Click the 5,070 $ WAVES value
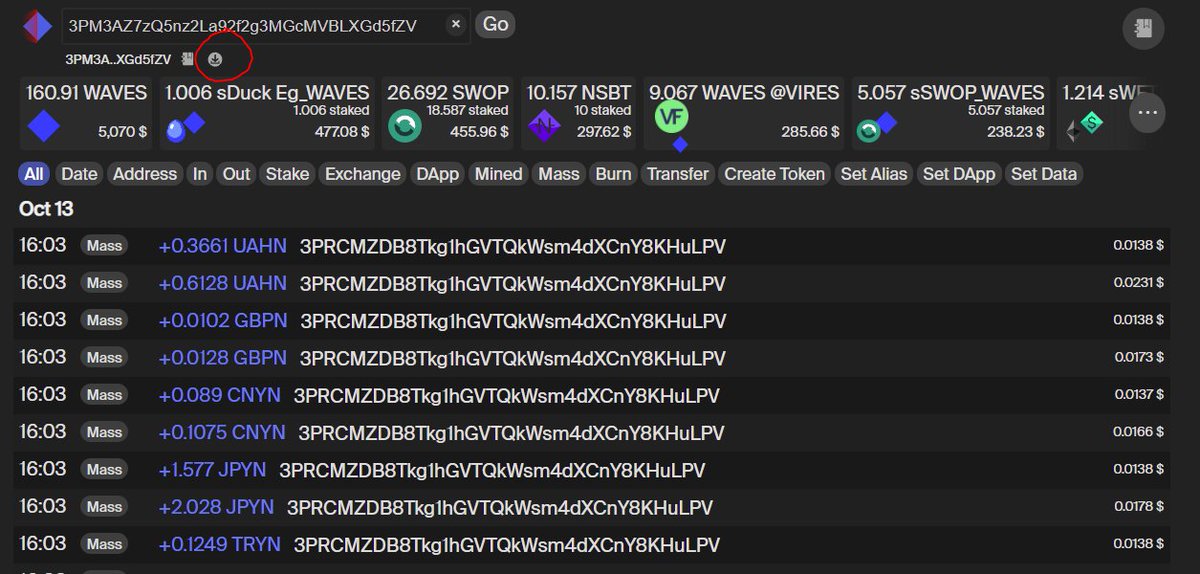The height and width of the screenshot is (574, 1200). pos(122,130)
